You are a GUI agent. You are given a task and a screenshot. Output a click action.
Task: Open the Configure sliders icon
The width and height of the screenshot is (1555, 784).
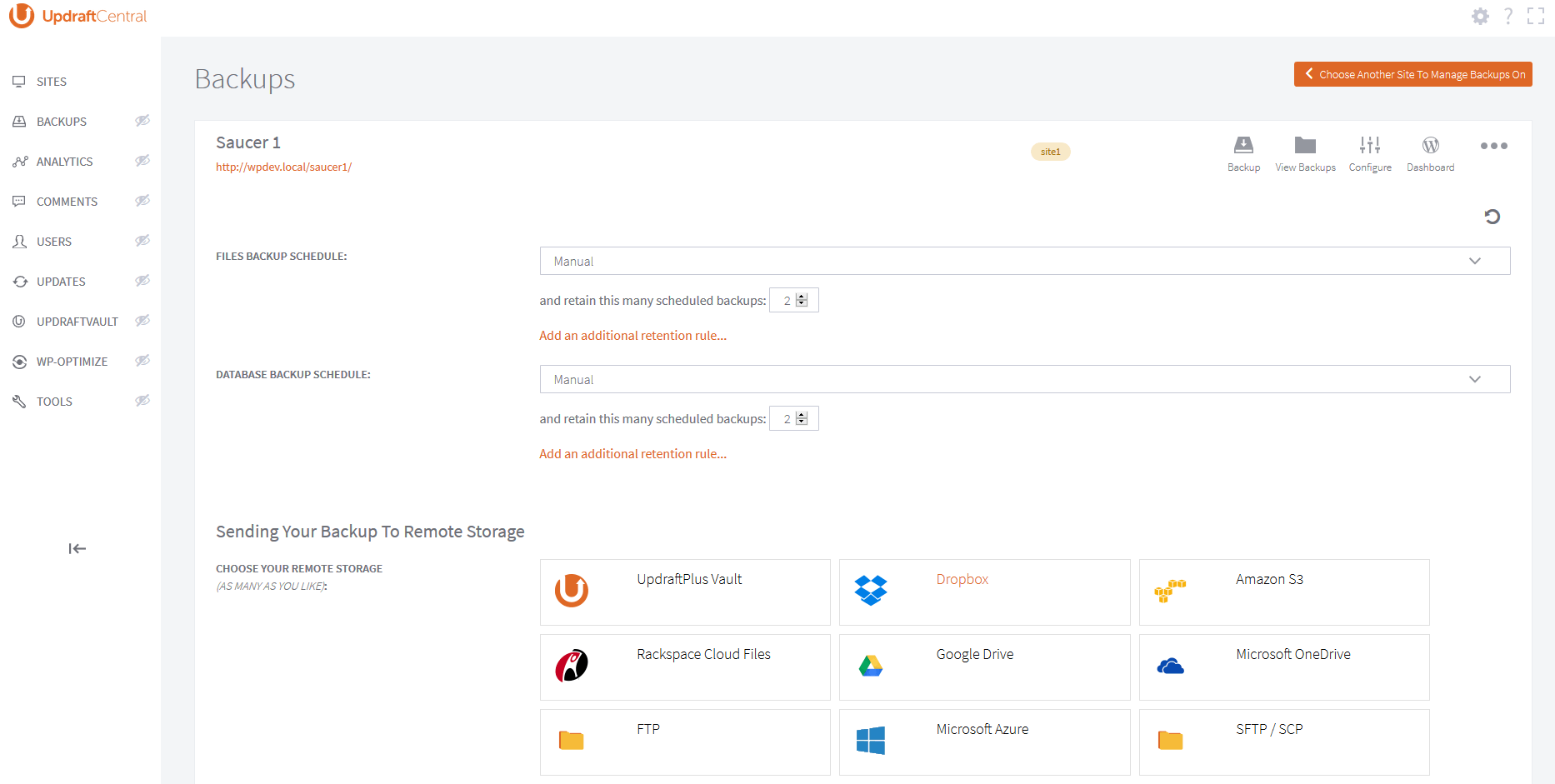(x=1370, y=147)
